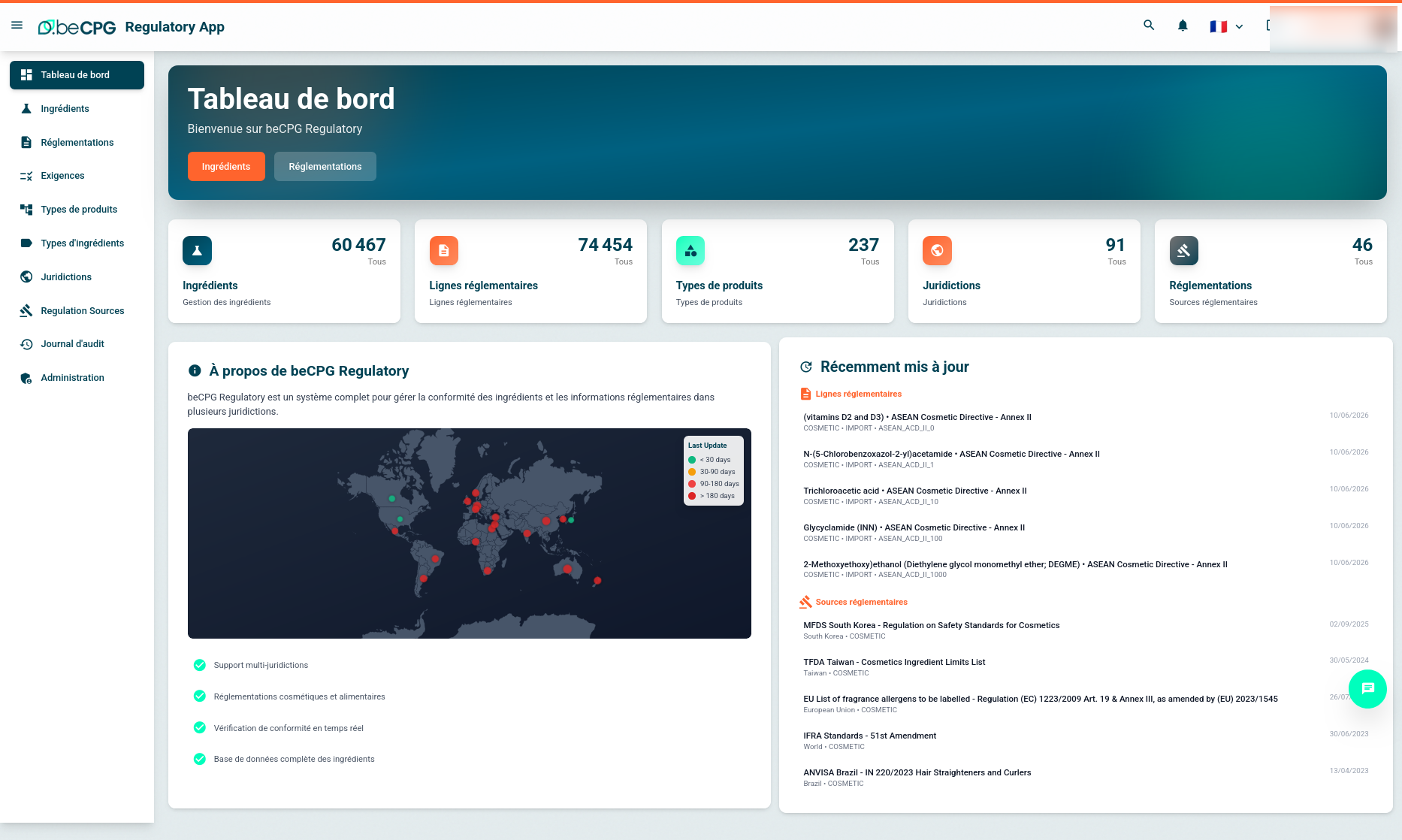
Task: Click the world map visualization
Action: (x=470, y=533)
